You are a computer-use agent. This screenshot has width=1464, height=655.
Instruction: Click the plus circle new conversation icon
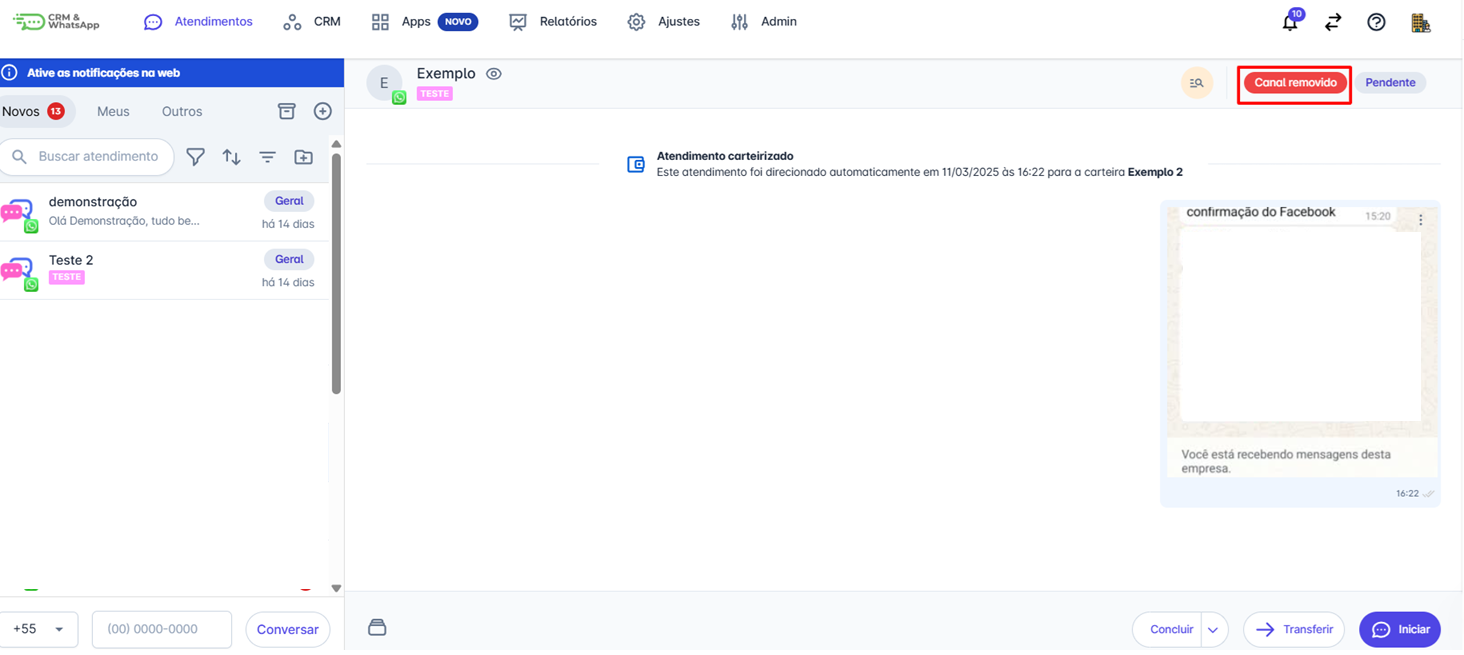click(x=322, y=111)
